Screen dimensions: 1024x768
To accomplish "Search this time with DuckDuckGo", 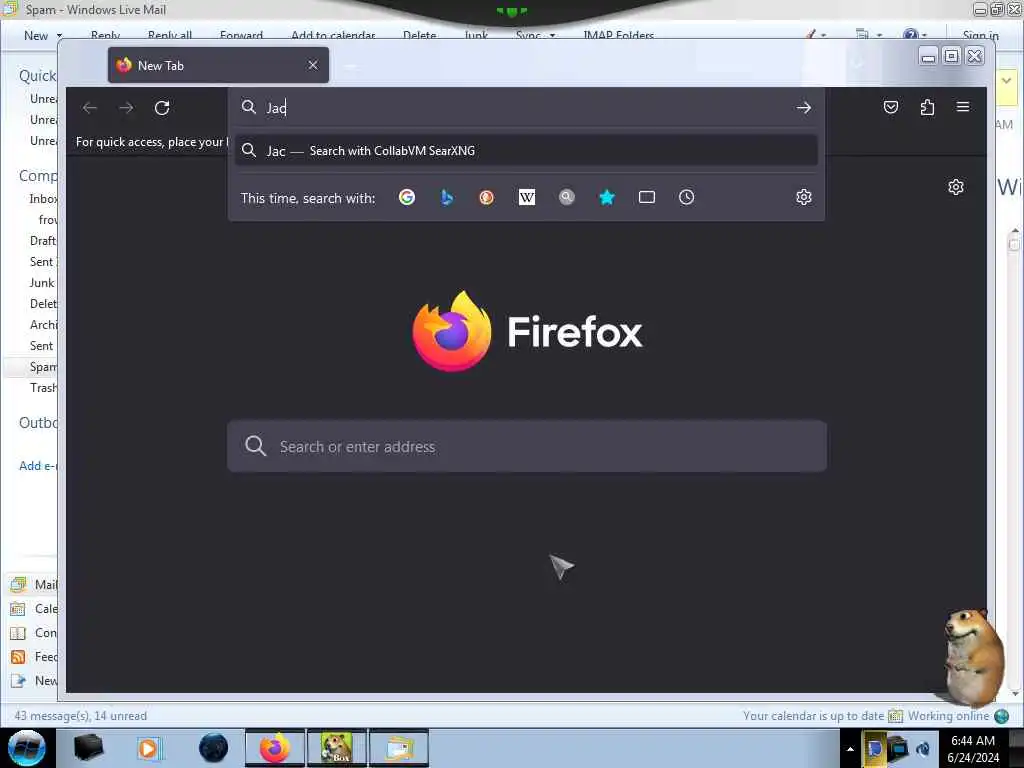I will (x=487, y=197).
